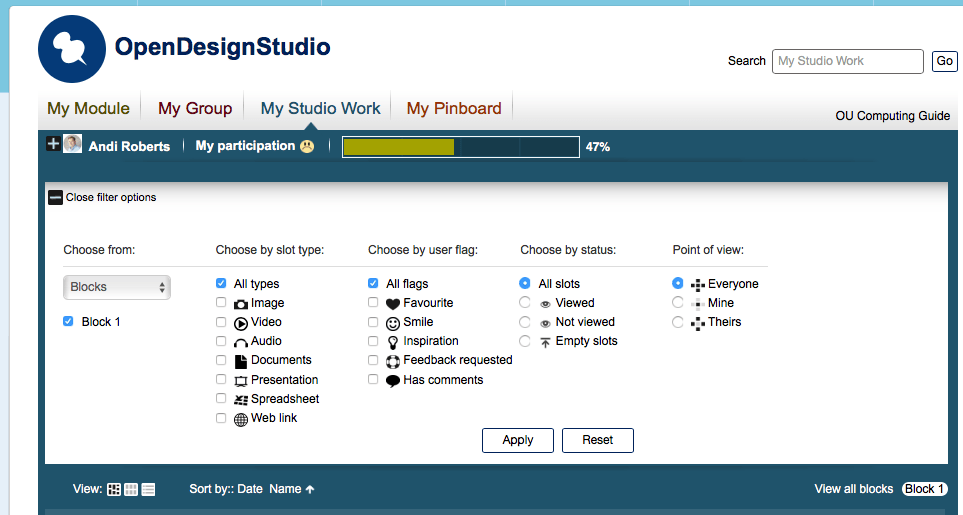Screen dimensions: 963x515
Task: Click the Has comments speech bubble icon
Action: click(393, 381)
